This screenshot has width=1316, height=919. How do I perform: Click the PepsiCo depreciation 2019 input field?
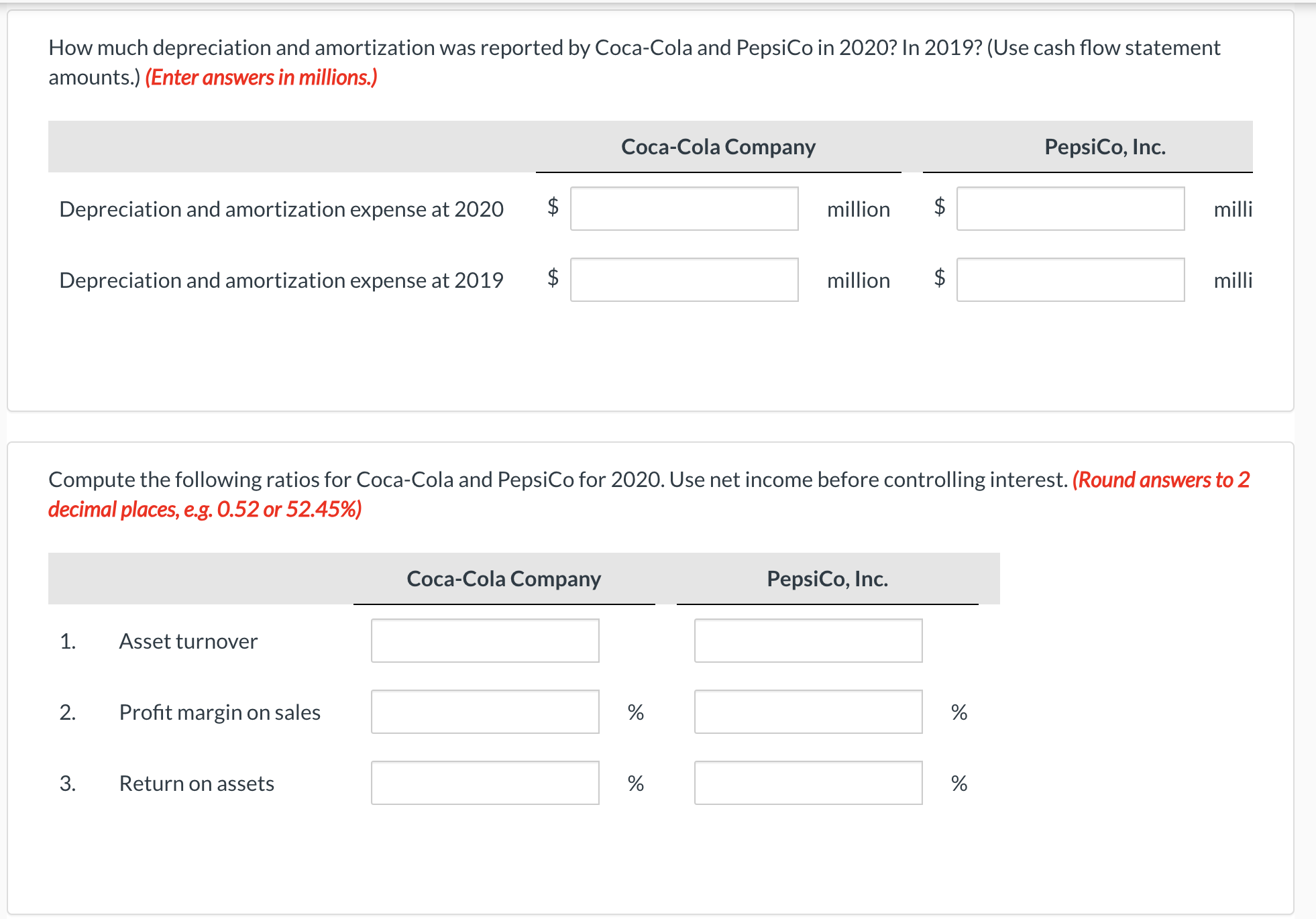pyautogui.click(x=1071, y=280)
